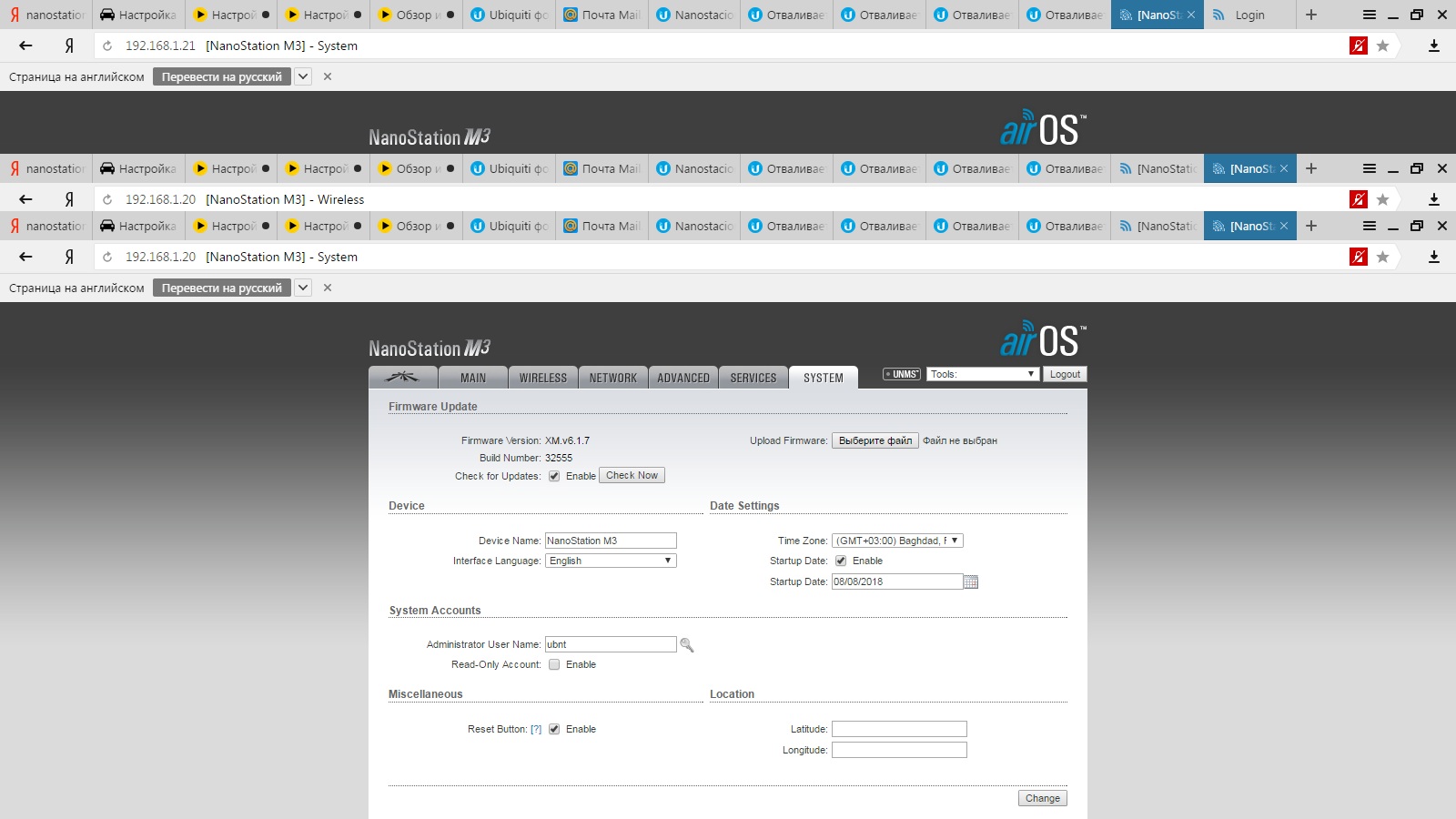Switch to the ADVANCED tab
Viewport: 1456px width, 819px height.
click(x=683, y=378)
